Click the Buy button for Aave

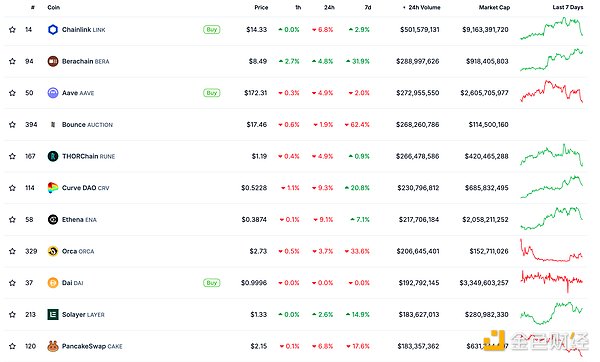212,93
